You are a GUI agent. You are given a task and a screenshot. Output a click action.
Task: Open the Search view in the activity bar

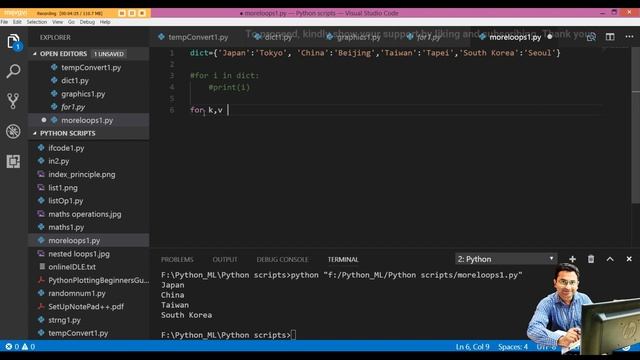point(13,71)
